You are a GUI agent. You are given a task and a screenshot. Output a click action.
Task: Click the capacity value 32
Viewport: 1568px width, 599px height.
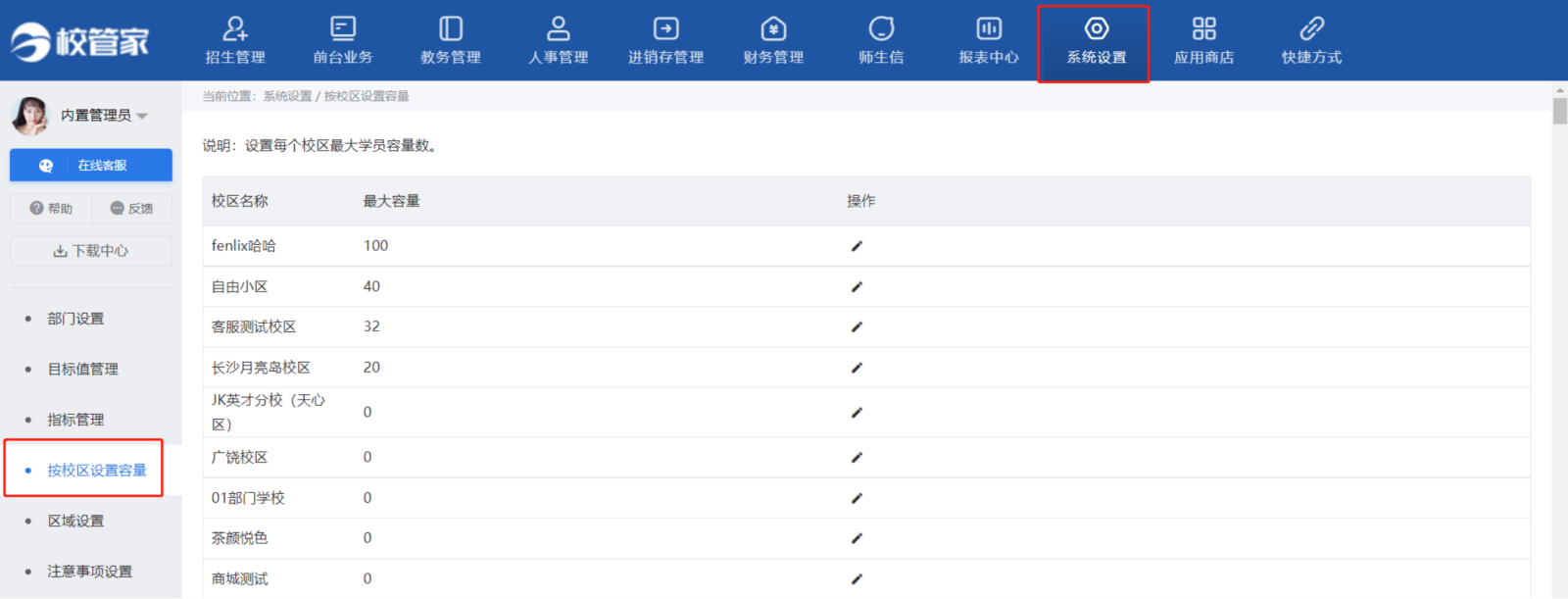[372, 327]
